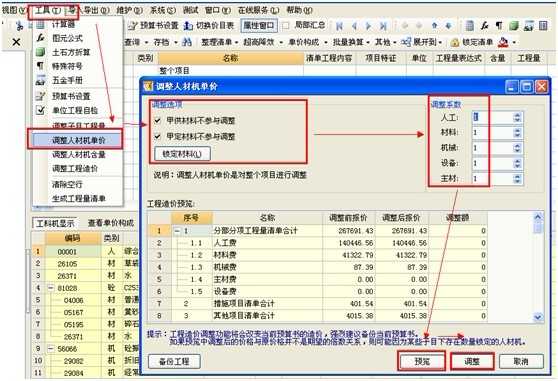
Task: Open the 在线服务 menu
Action: tap(258, 10)
